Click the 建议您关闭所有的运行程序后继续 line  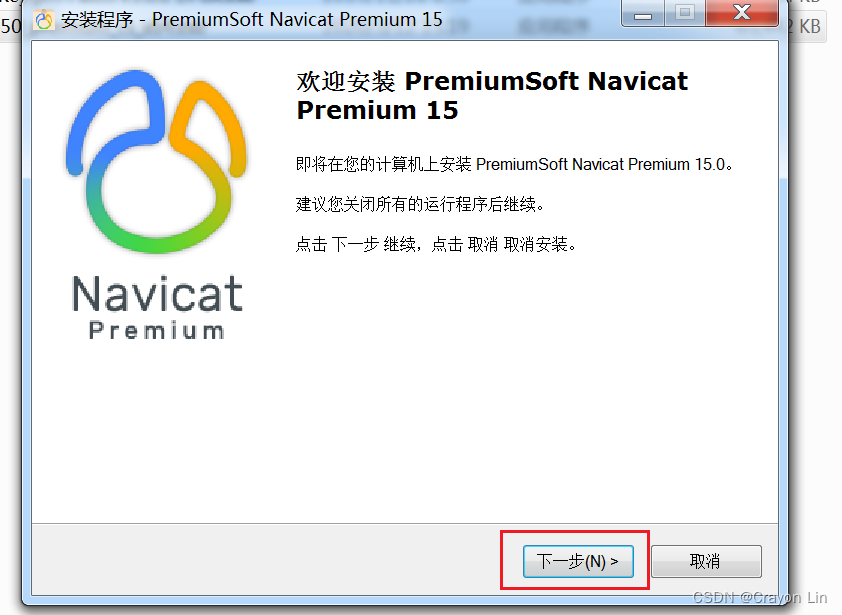click(419, 204)
